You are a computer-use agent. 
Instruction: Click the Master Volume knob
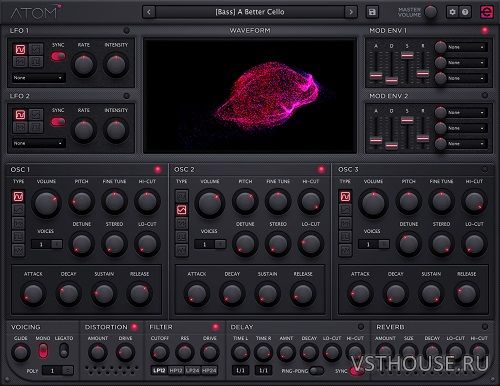click(x=431, y=12)
